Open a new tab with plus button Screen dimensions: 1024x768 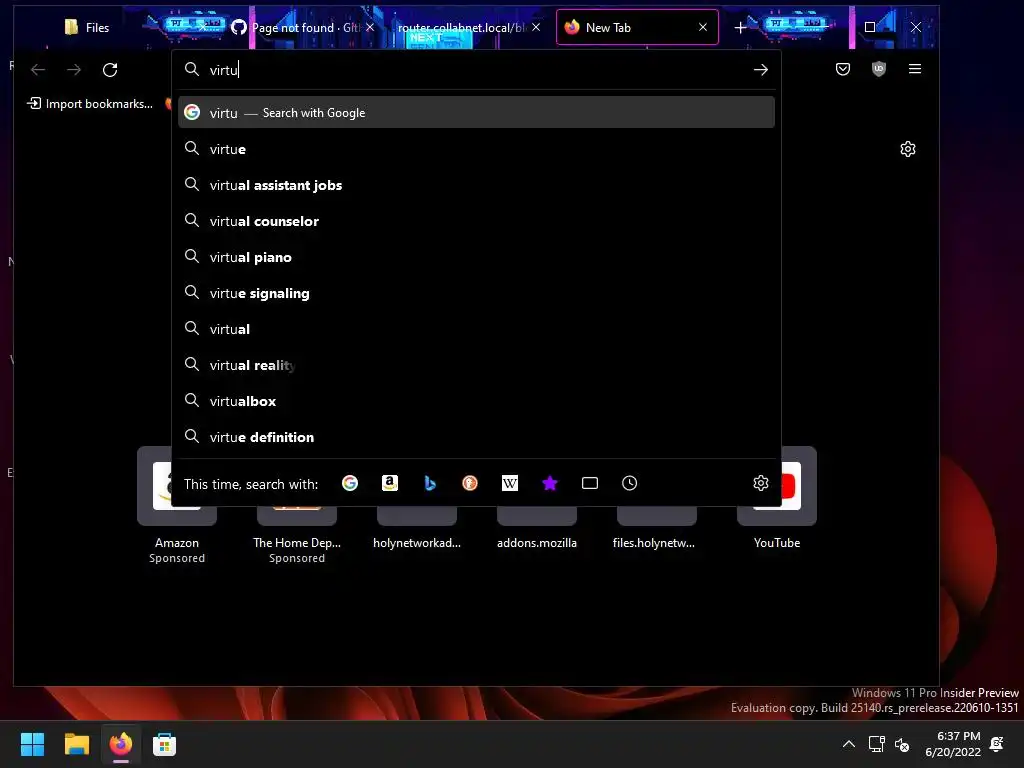[x=740, y=27]
